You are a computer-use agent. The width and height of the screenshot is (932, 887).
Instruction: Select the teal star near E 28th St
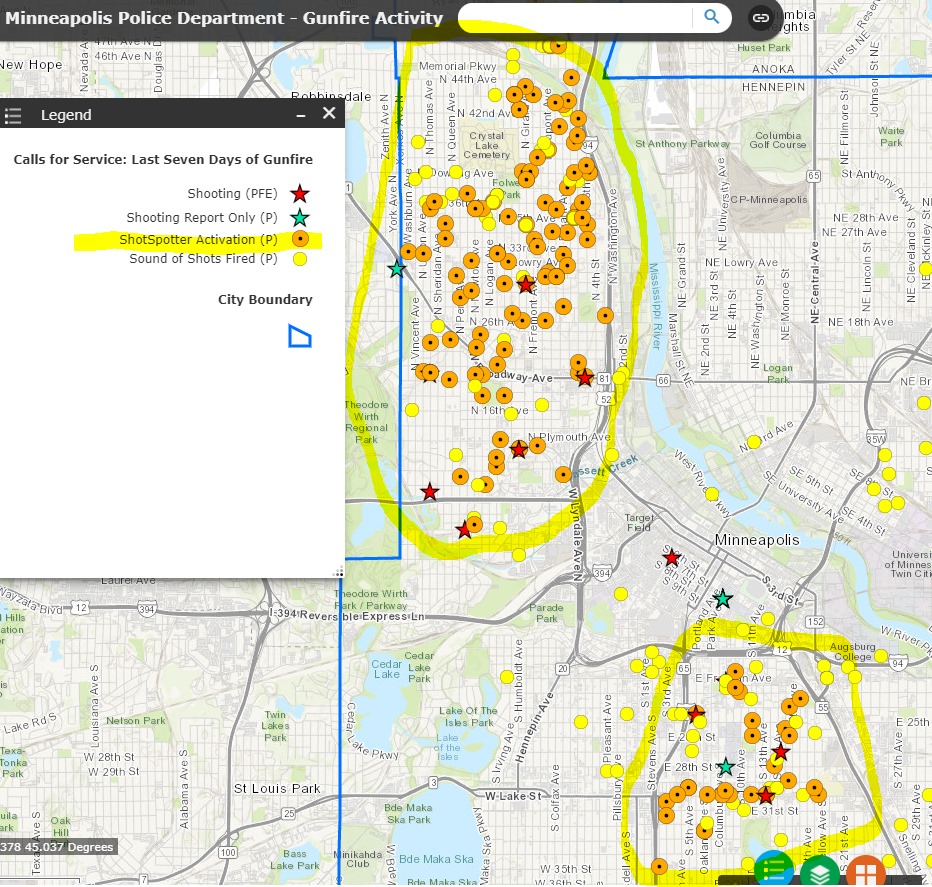[725, 766]
